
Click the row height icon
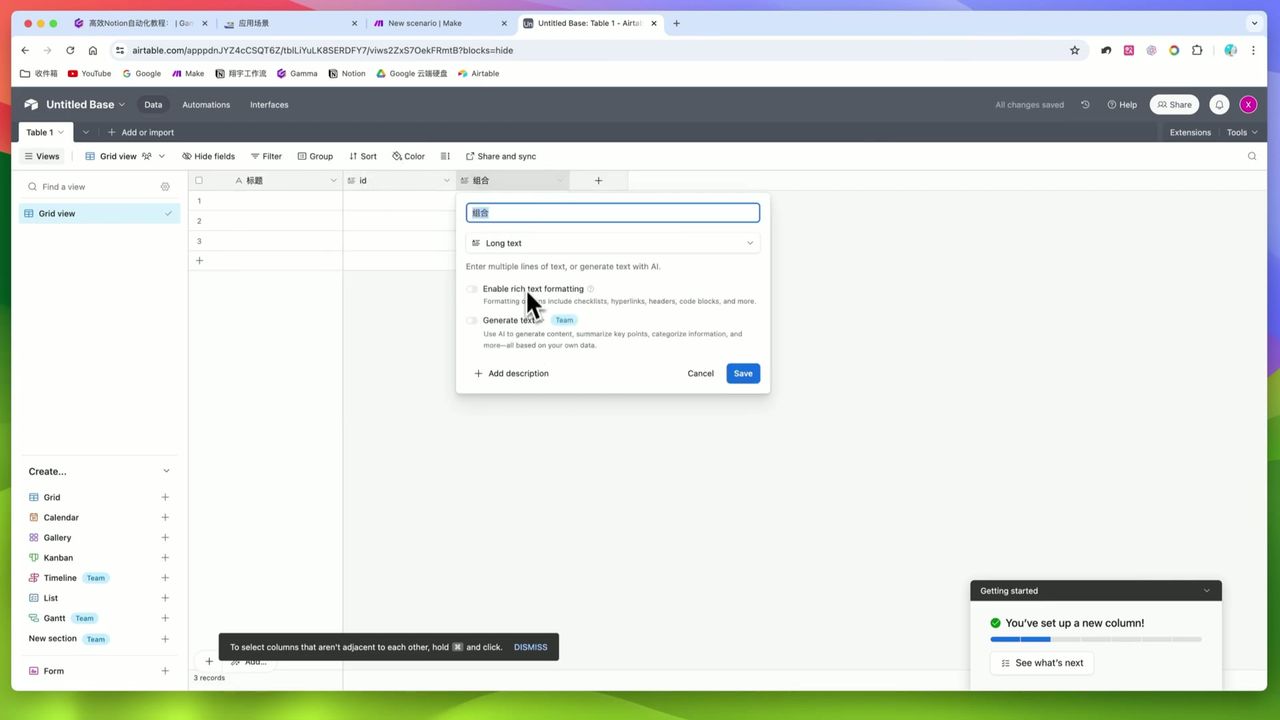coord(445,156)
